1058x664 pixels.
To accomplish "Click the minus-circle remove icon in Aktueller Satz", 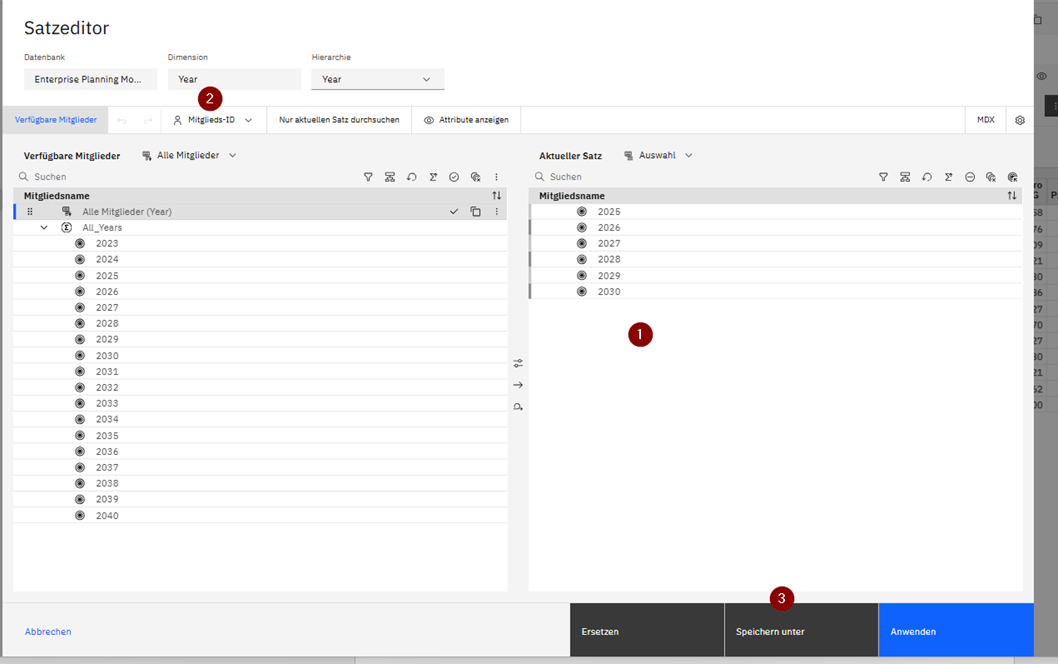I will point(970,177).
